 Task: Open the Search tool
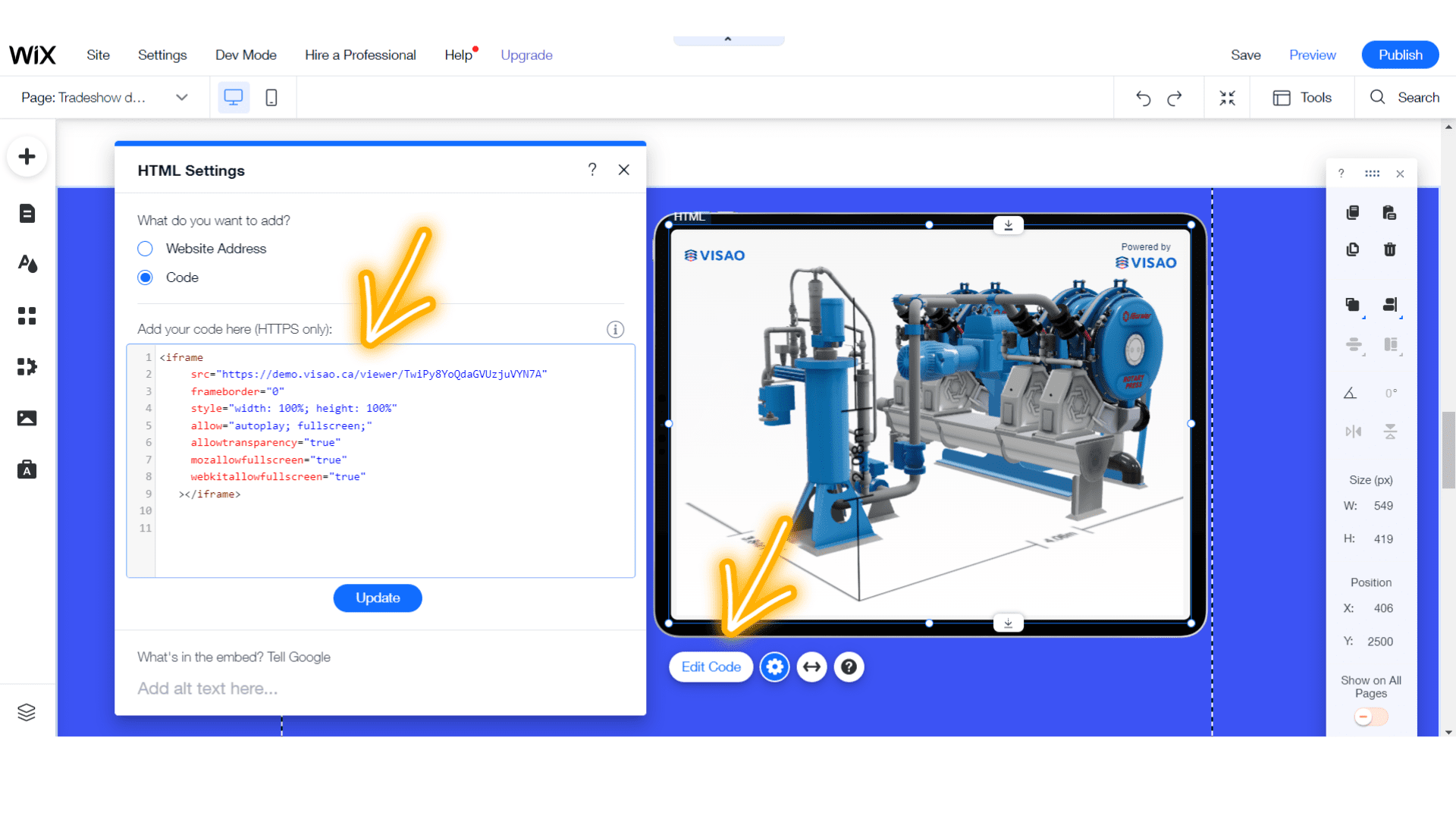click(1404, 98)
